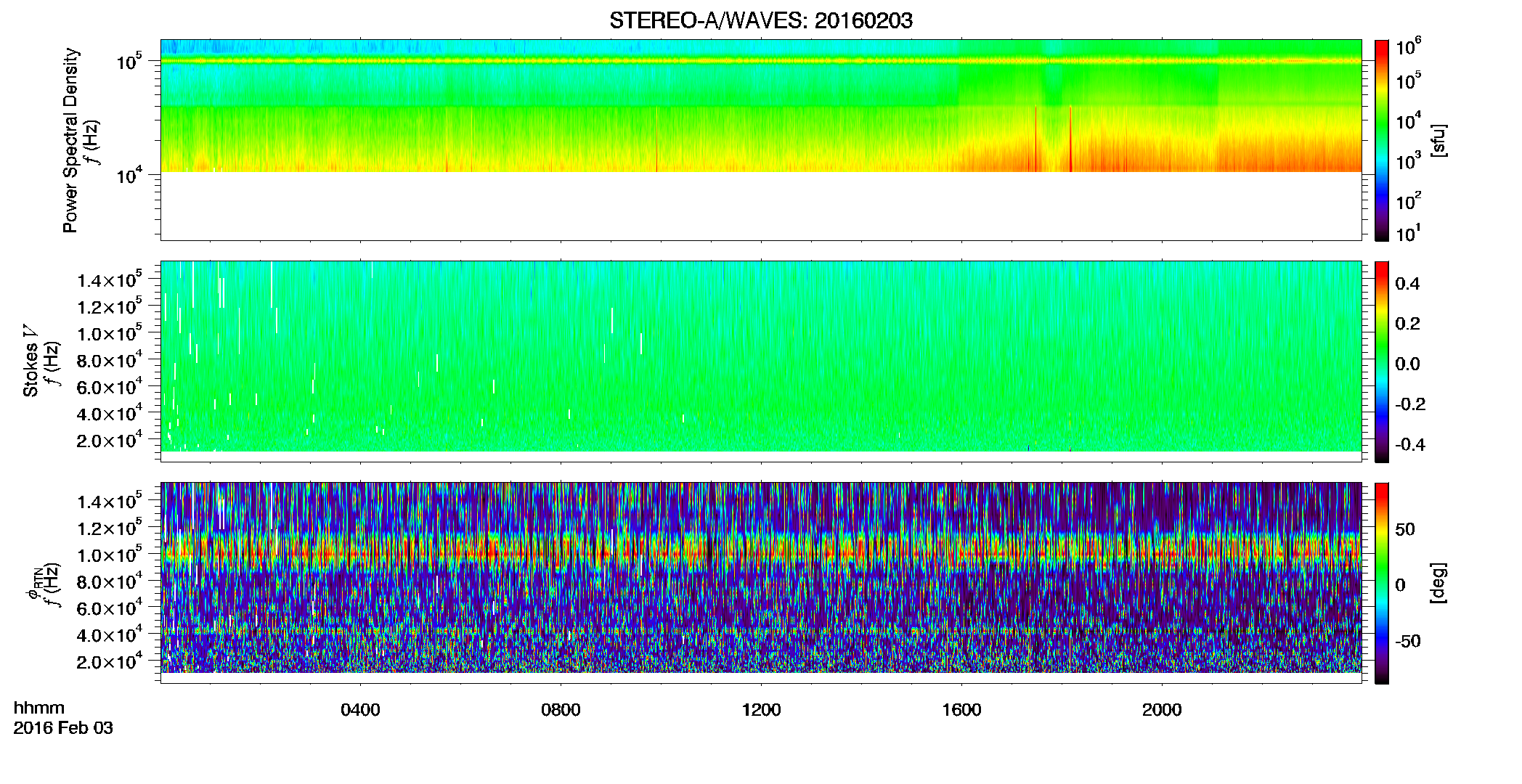1522x784 pixels.
Task: Click the 1.0×10^5 tick label in Stokes panel
Action: 110,334
